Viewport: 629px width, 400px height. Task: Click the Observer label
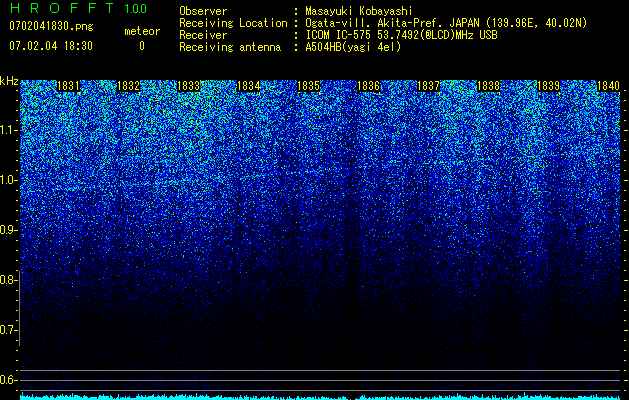point(203,11)
